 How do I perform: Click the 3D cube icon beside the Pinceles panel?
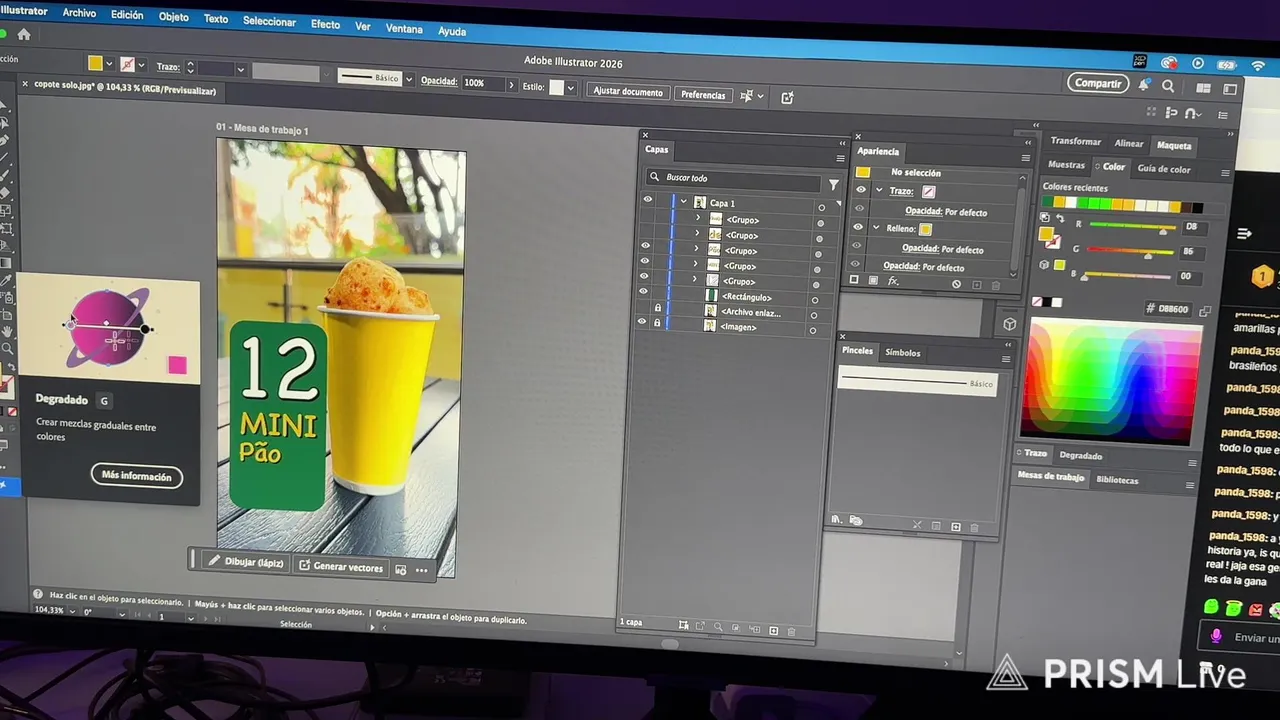pyautogui.click(x=1010, y=324)
